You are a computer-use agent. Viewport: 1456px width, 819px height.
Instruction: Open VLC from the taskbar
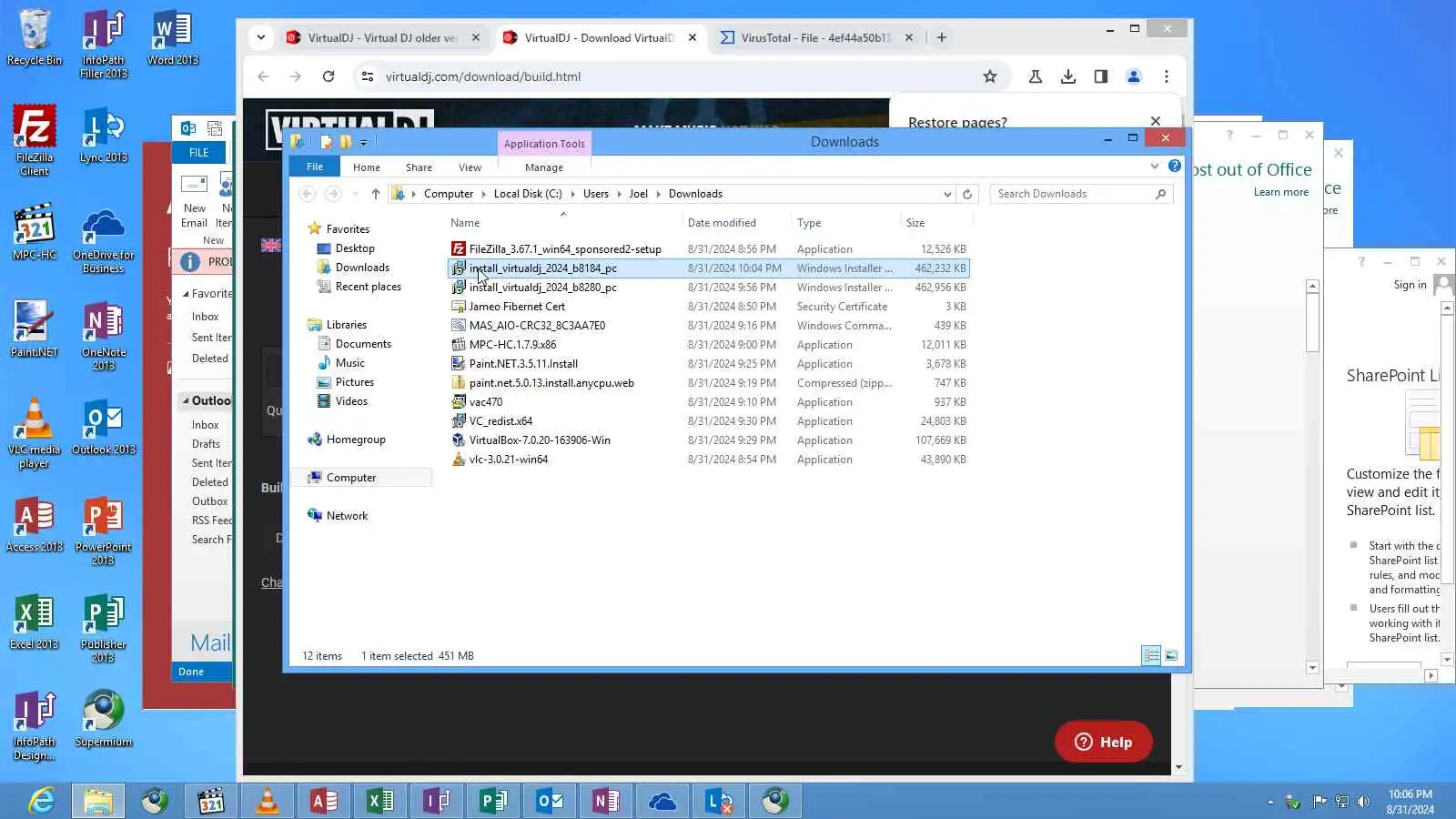(268, 801)
